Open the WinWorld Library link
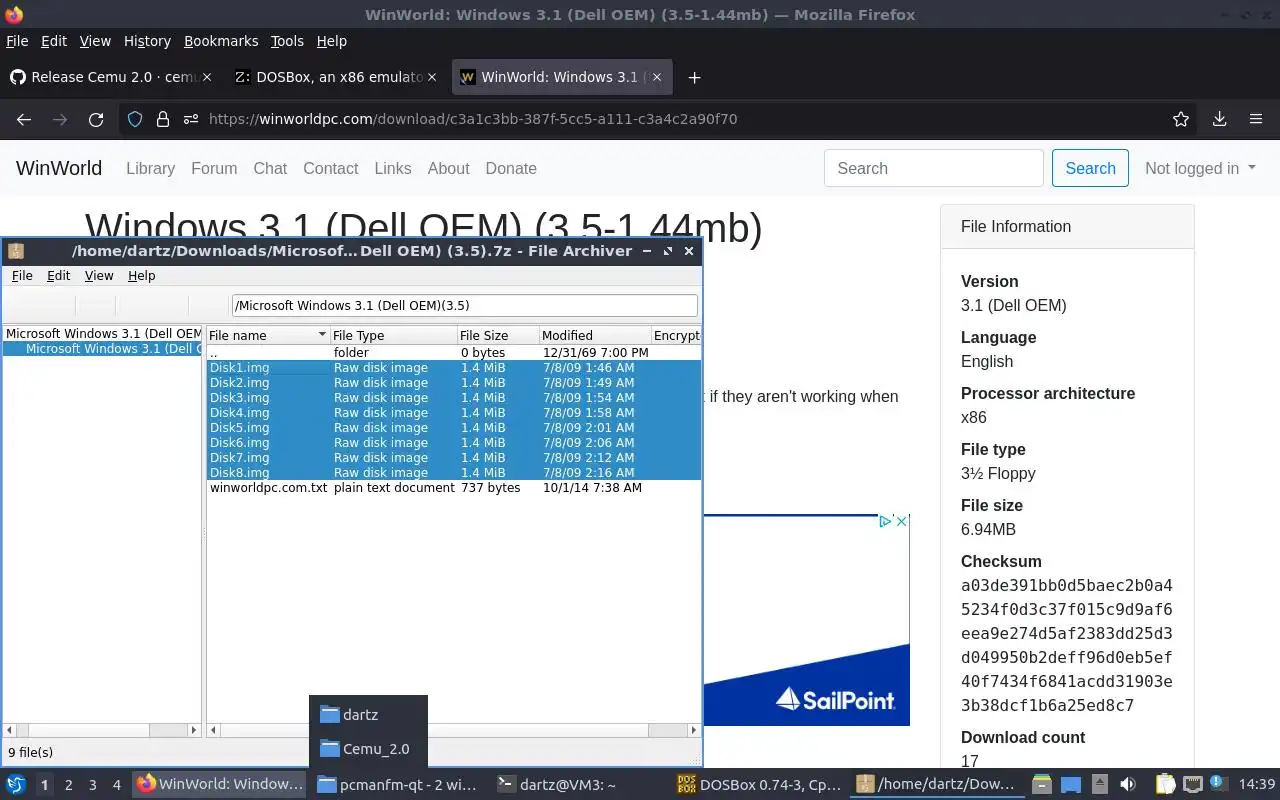1280x800 pixels. pyautogui.click(x=150, y=168)
